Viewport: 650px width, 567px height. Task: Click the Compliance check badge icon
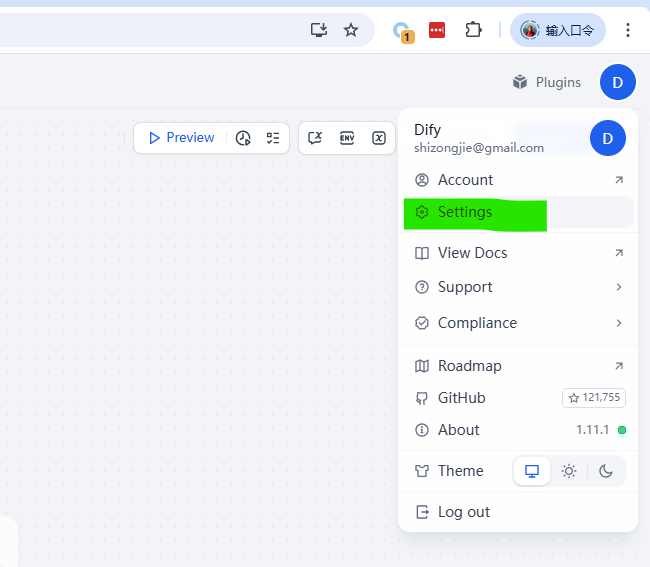coord(422,323)
